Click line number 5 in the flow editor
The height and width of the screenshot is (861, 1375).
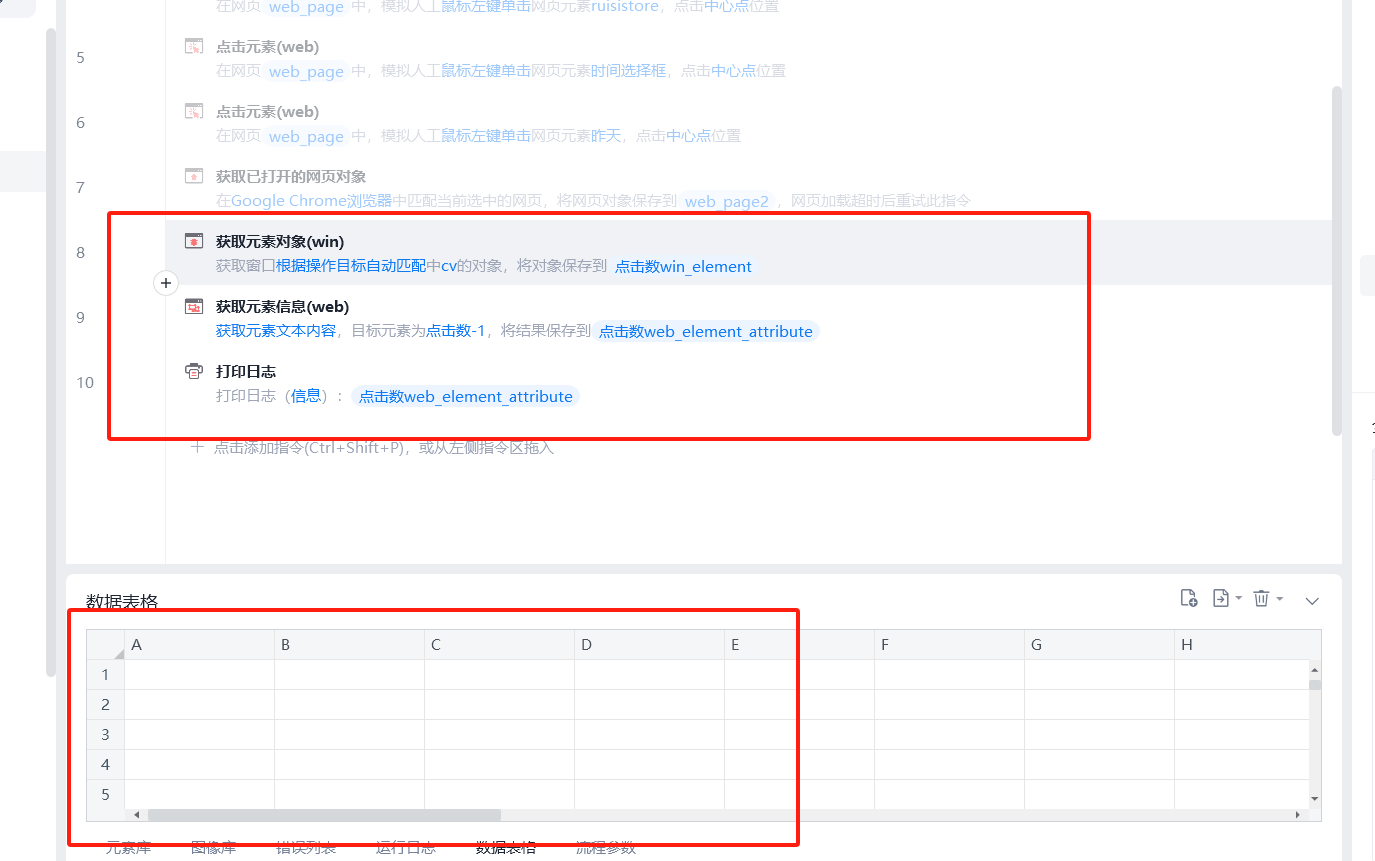point(81,58)
